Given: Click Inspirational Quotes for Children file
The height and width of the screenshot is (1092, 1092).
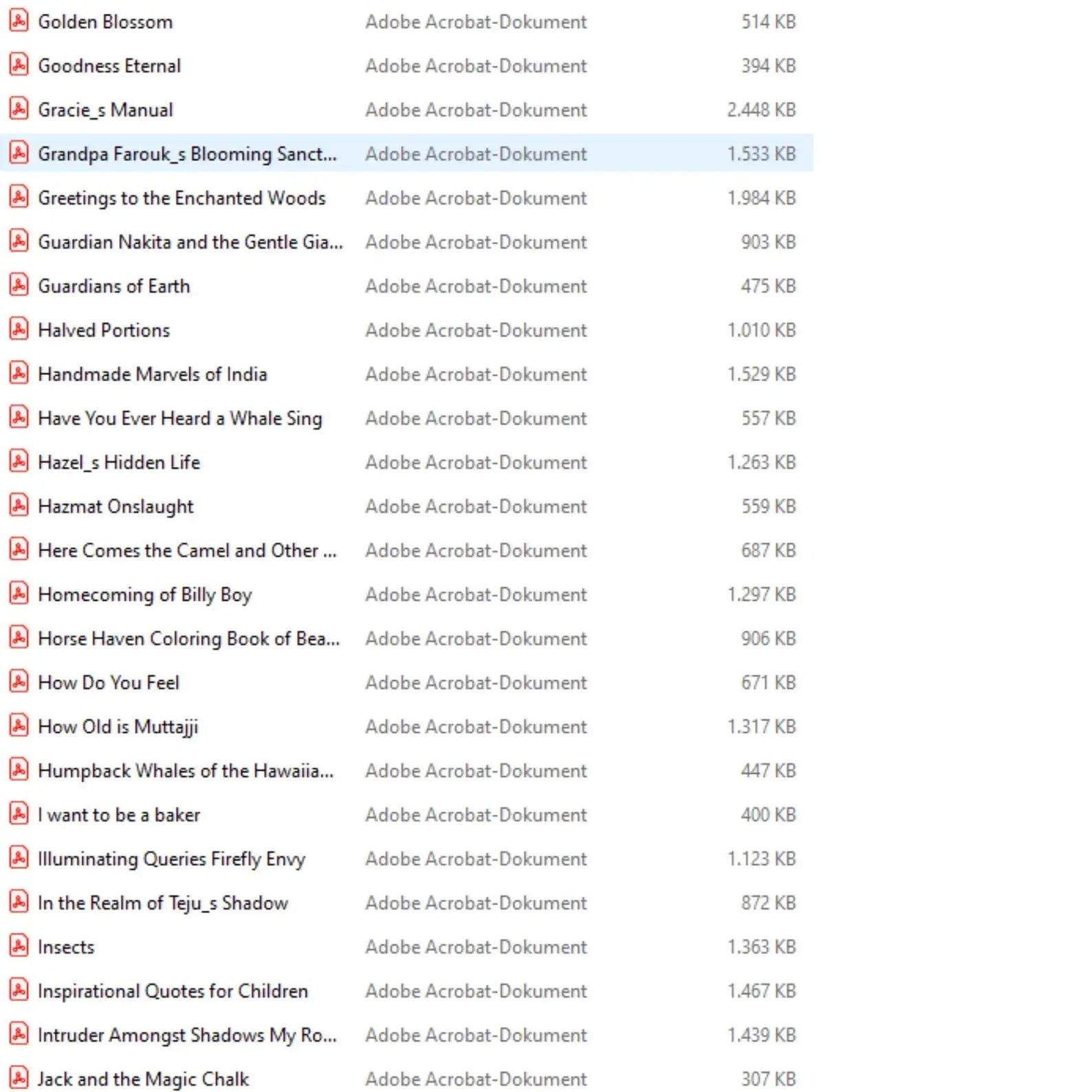Looking at the screenshot, I should (x=173, y=991).
